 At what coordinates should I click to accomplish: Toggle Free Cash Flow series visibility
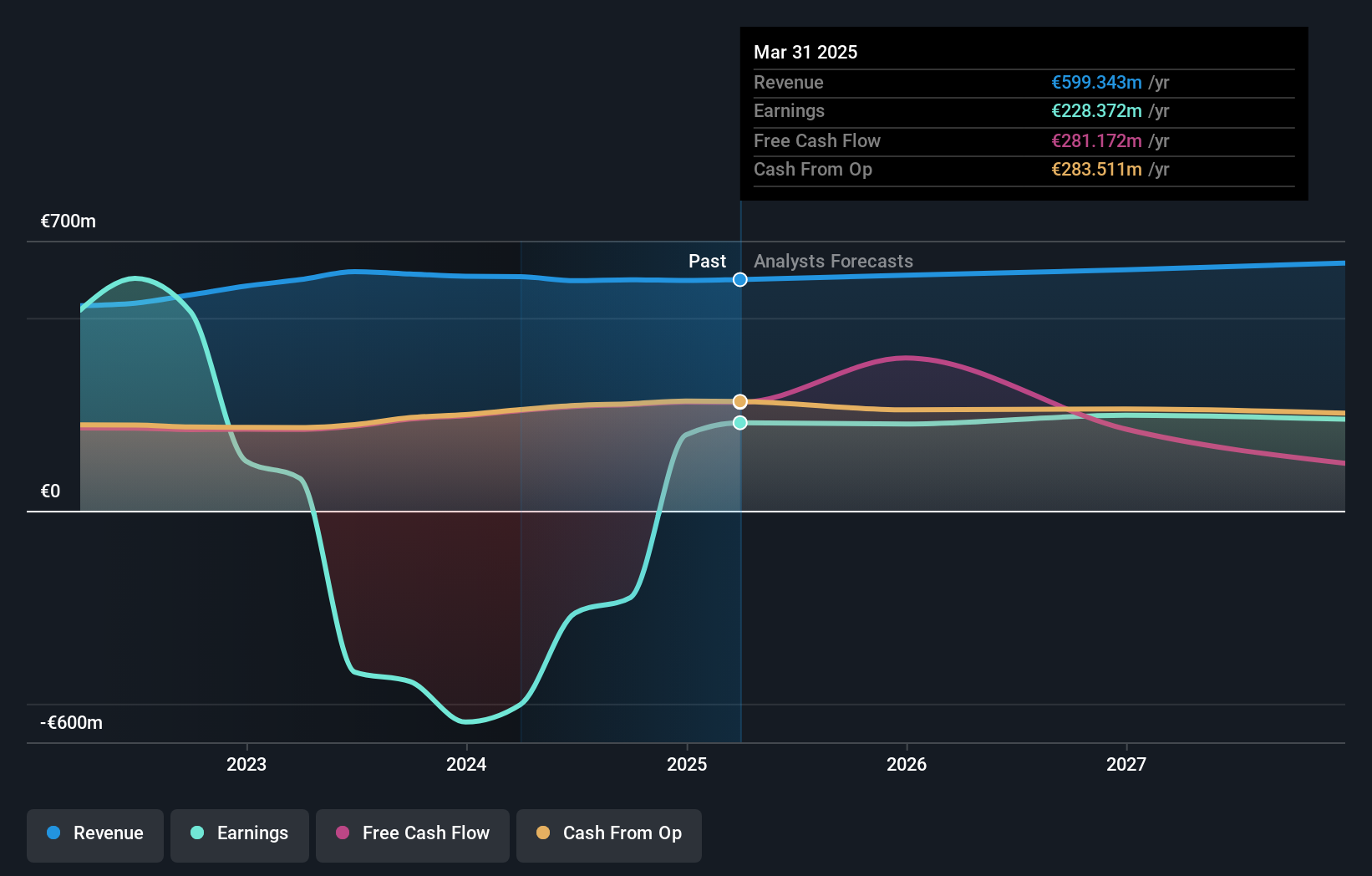(x=413, y=833)
